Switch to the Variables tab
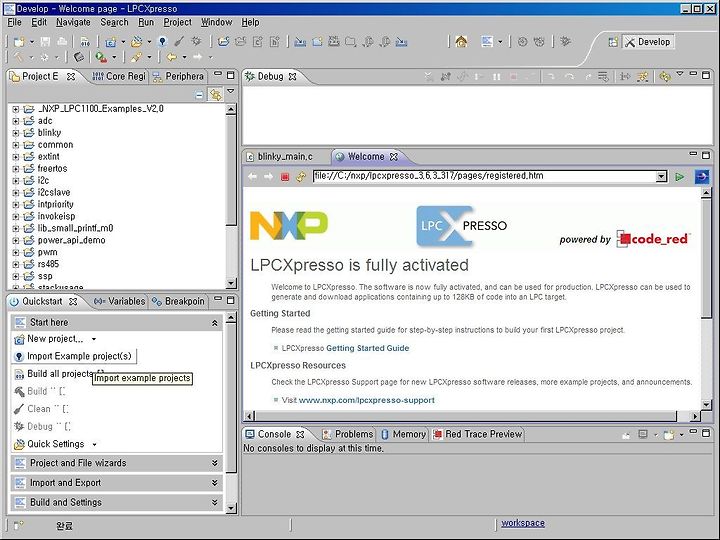Viewport: 720px width, 540px height. click(119, 301)
